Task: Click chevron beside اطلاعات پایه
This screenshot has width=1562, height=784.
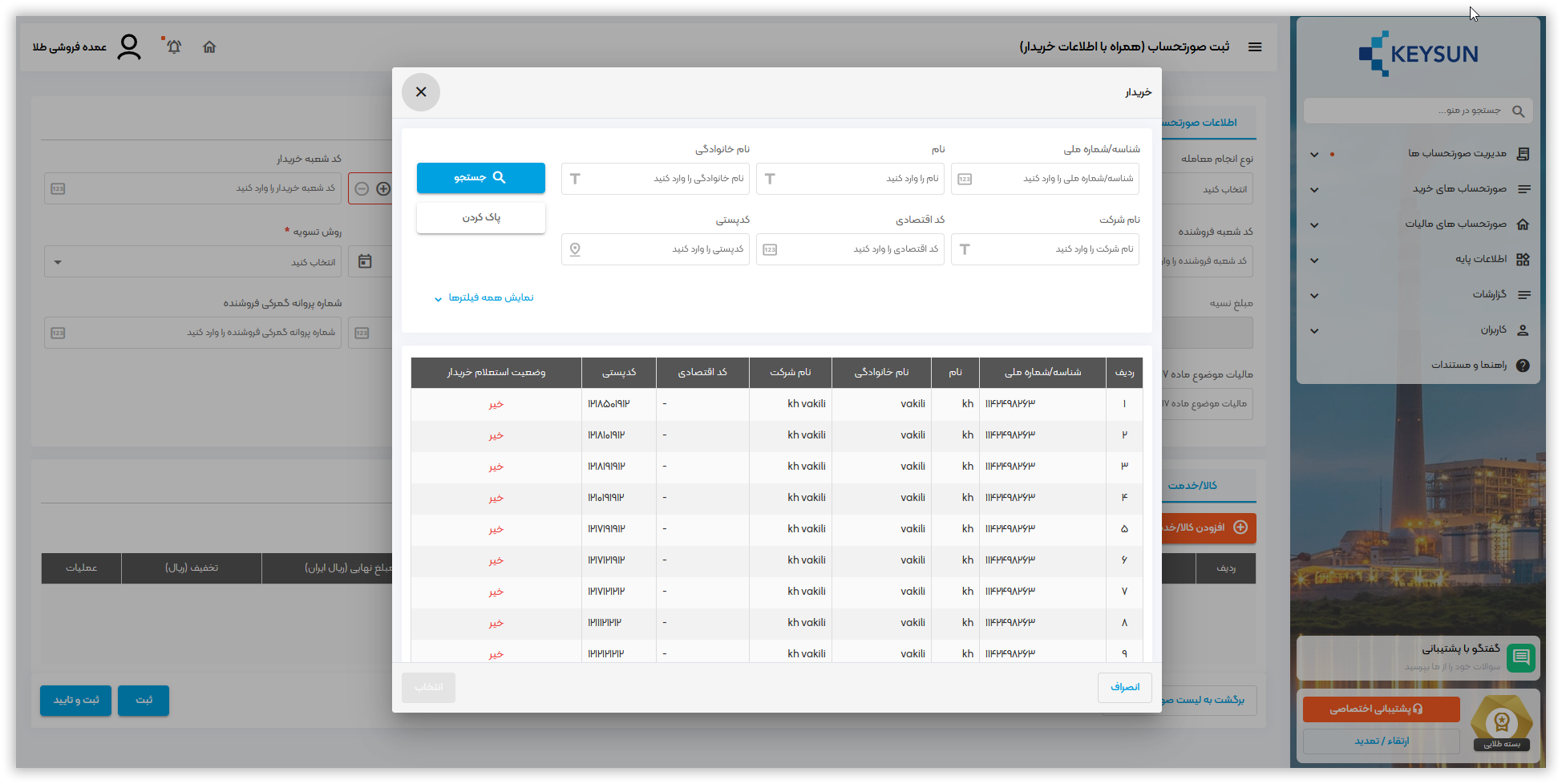Action: [1314, 261]
